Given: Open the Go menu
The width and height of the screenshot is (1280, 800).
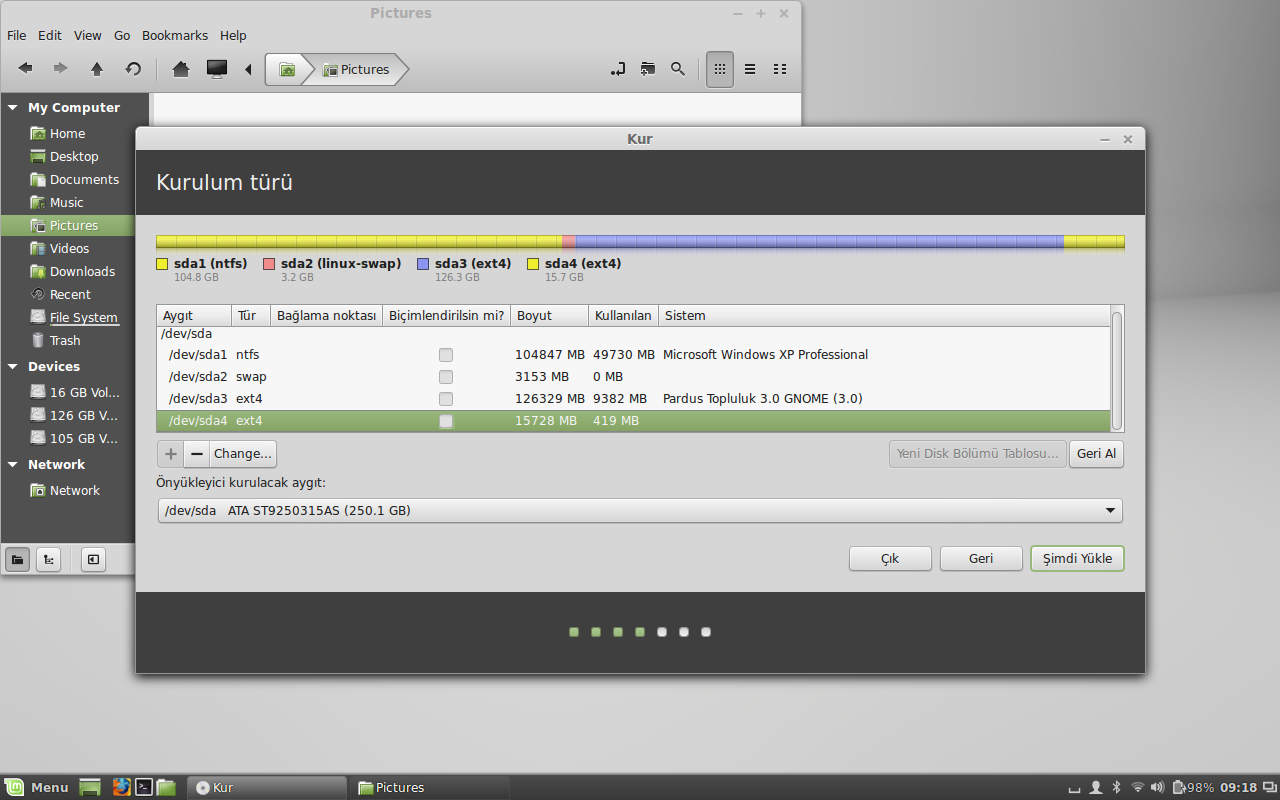Looking at the screenshot, I should coord(122,35).
